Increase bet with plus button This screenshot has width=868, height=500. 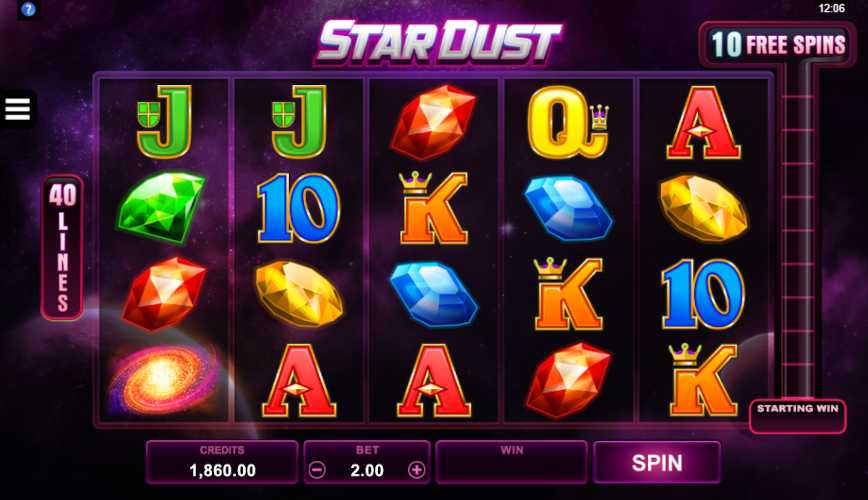(416, 470)
